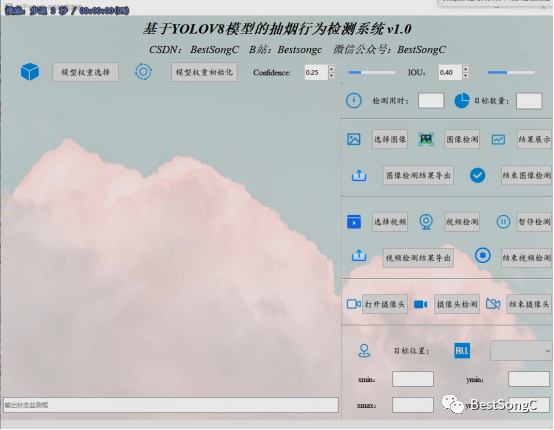Click the blue checkmark circle icon
The width and height of the screenshot is (554, 430).
477,175
